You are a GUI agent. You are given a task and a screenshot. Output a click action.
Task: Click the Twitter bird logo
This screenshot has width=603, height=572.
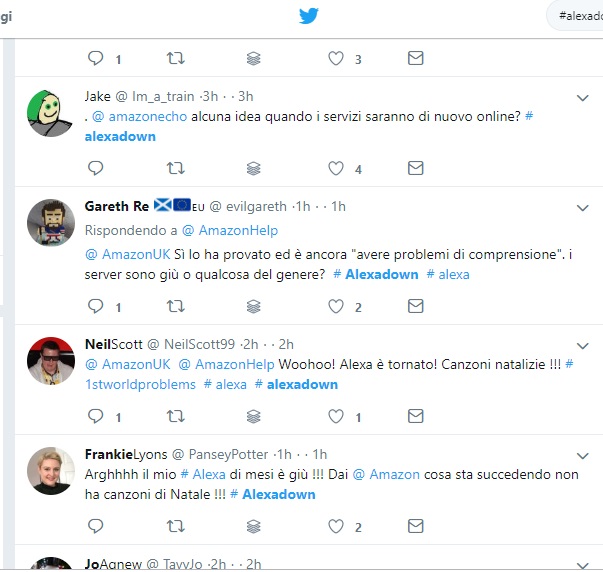(x=309, y=16)
